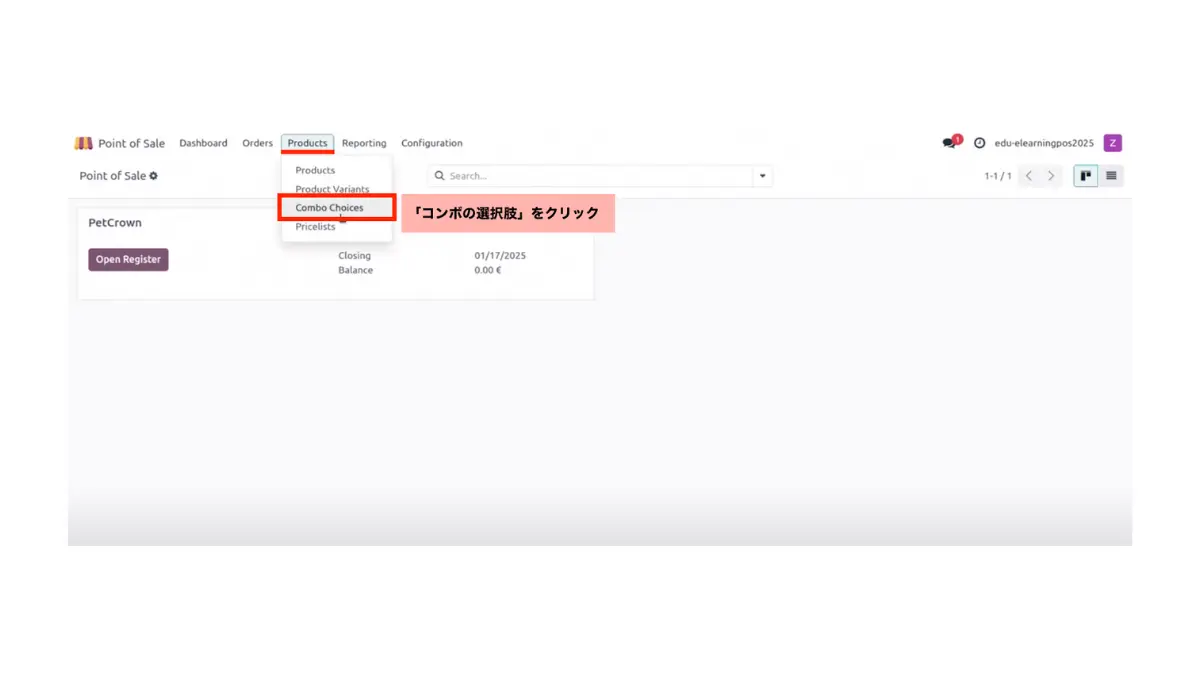1200x675 pixels.
Task: Open the Configuration menu
Action: 432,143
